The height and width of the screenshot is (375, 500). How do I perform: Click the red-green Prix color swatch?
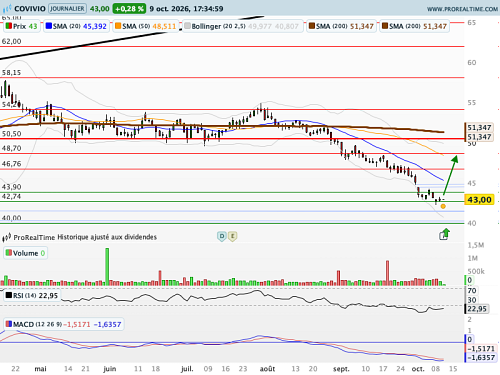tap(9, 26)
